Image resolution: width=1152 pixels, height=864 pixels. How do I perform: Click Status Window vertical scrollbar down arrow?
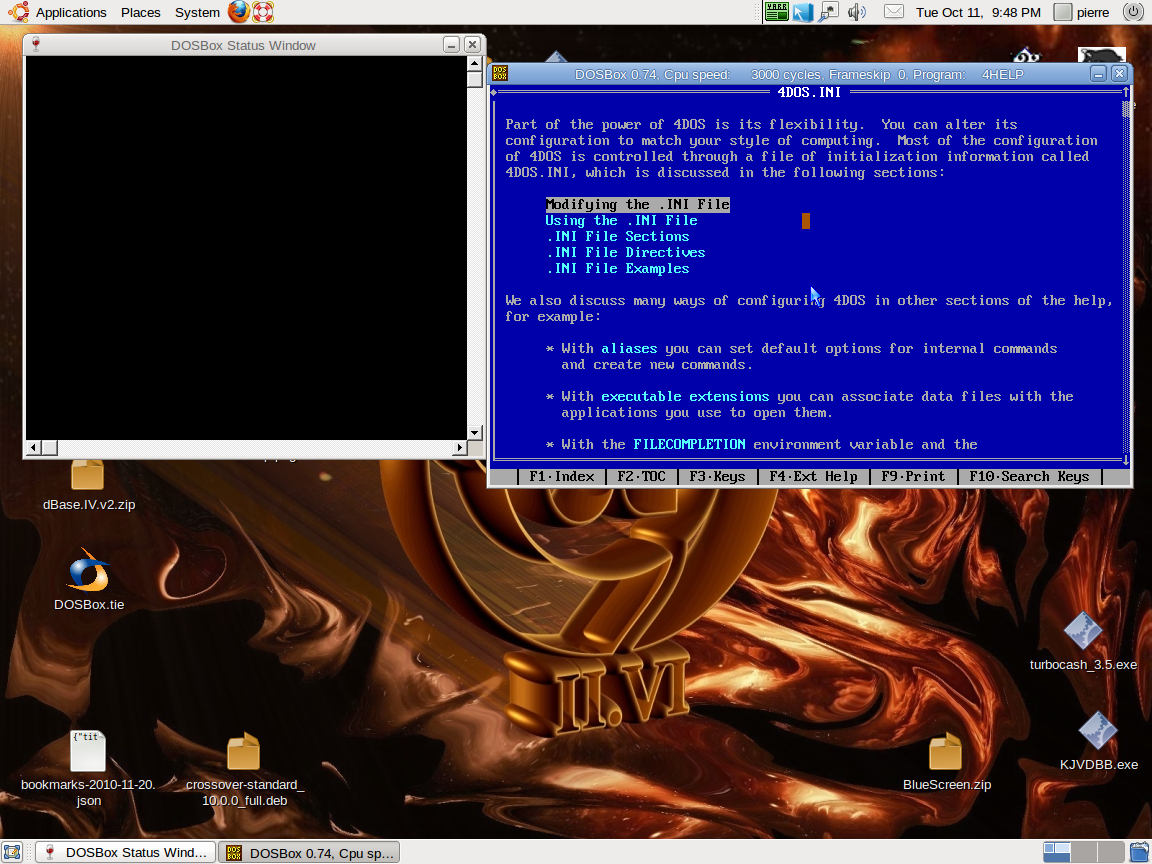point(475,433)
